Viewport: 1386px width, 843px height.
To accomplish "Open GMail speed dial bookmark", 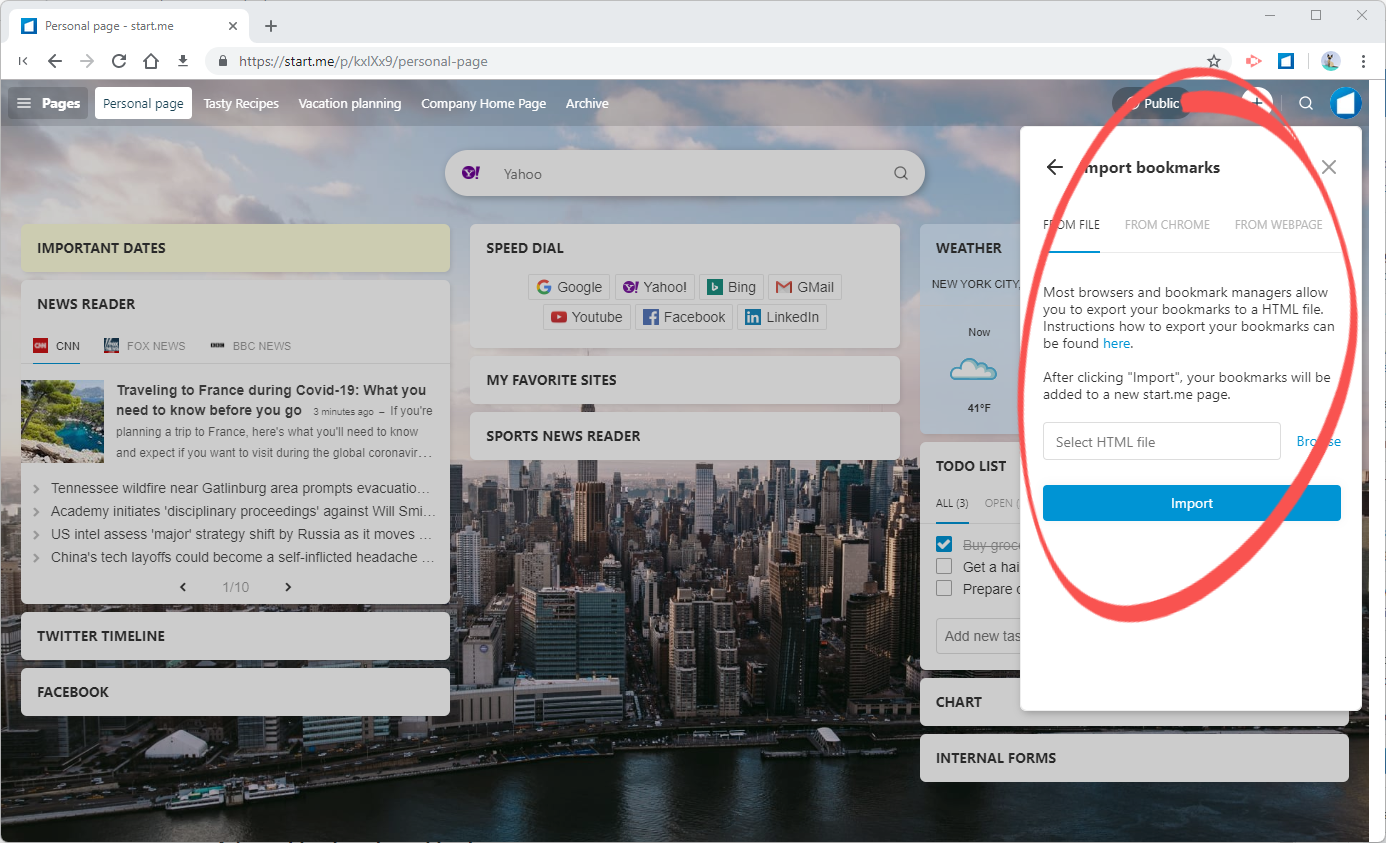I will tap(805, 287).
